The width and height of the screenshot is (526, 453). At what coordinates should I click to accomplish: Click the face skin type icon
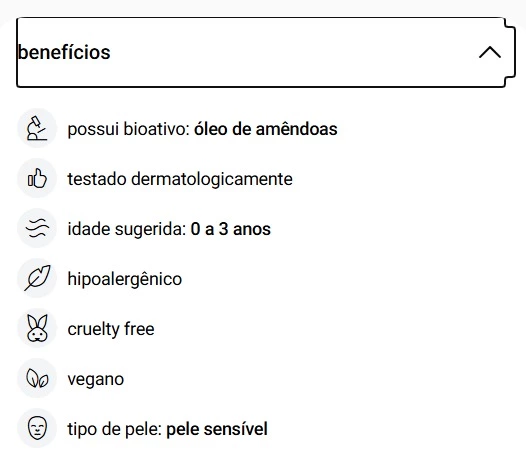[x=37, y=428]
